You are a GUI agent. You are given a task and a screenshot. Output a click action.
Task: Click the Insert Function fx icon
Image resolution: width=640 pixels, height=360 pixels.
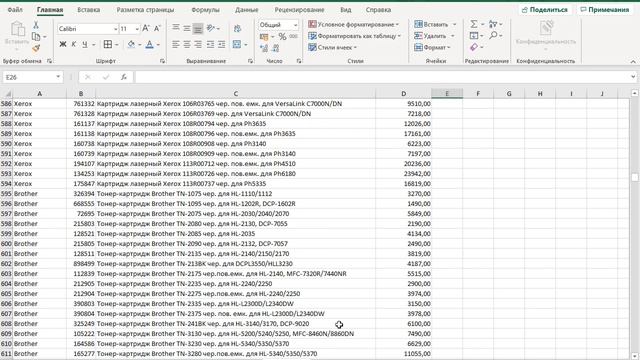coord(124,77)
